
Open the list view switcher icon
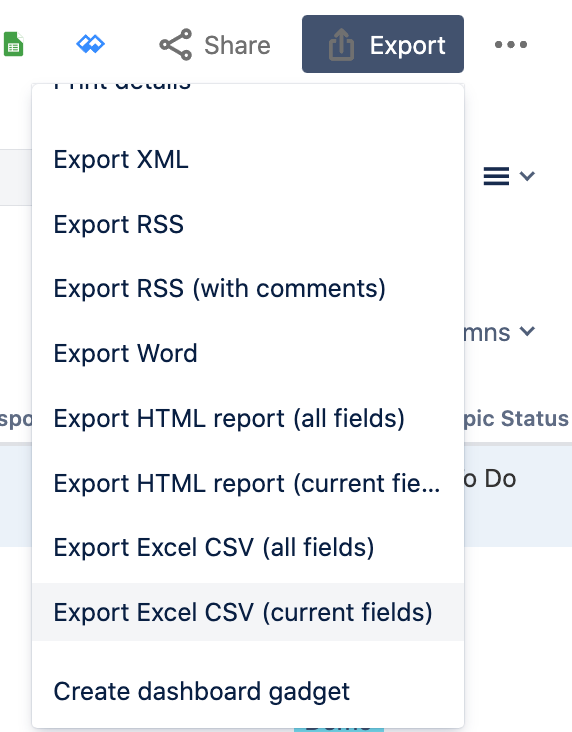coord(508,176)
